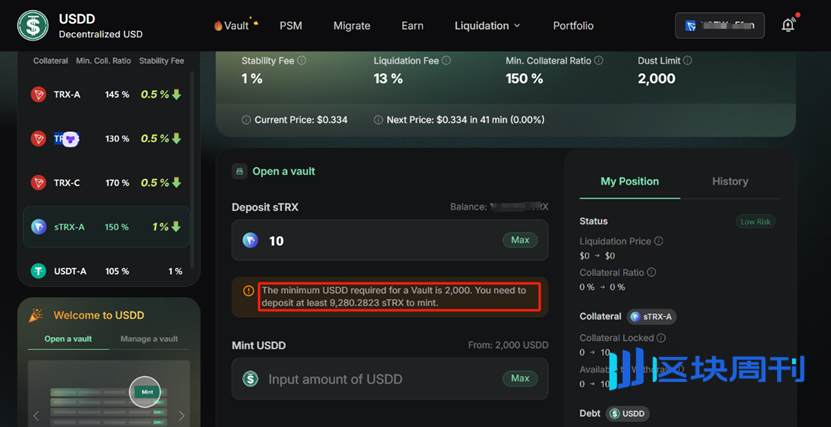Open the connected wallet address button
Screen dimensions: 831x427
pos(720,25)
